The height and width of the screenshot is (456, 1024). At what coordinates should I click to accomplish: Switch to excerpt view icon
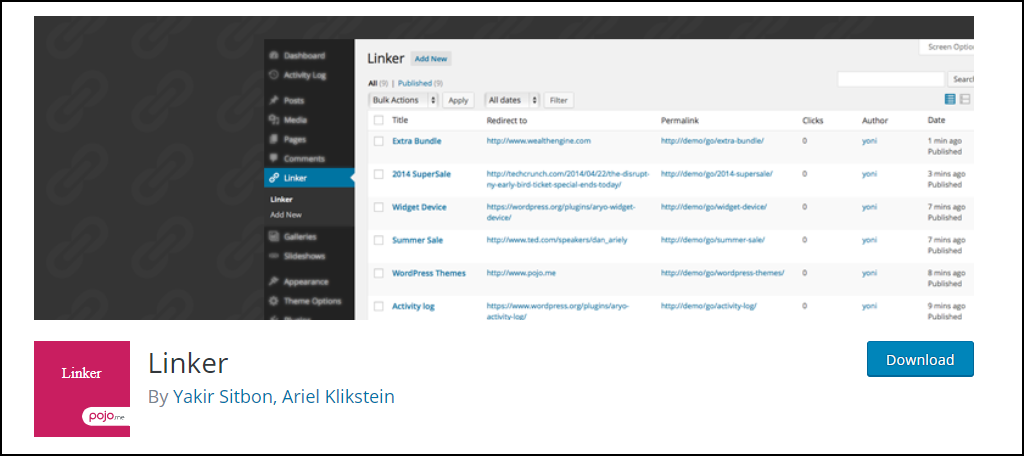(x=965, y=99)
